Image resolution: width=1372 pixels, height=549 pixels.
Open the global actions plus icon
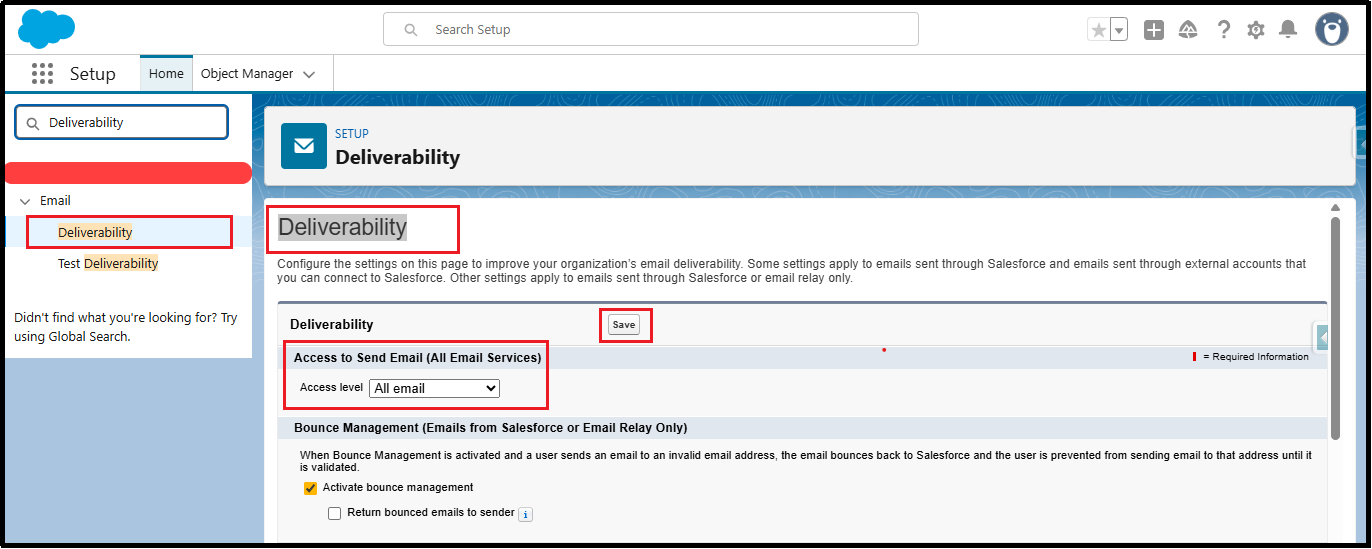click(x=1154, y=30)
